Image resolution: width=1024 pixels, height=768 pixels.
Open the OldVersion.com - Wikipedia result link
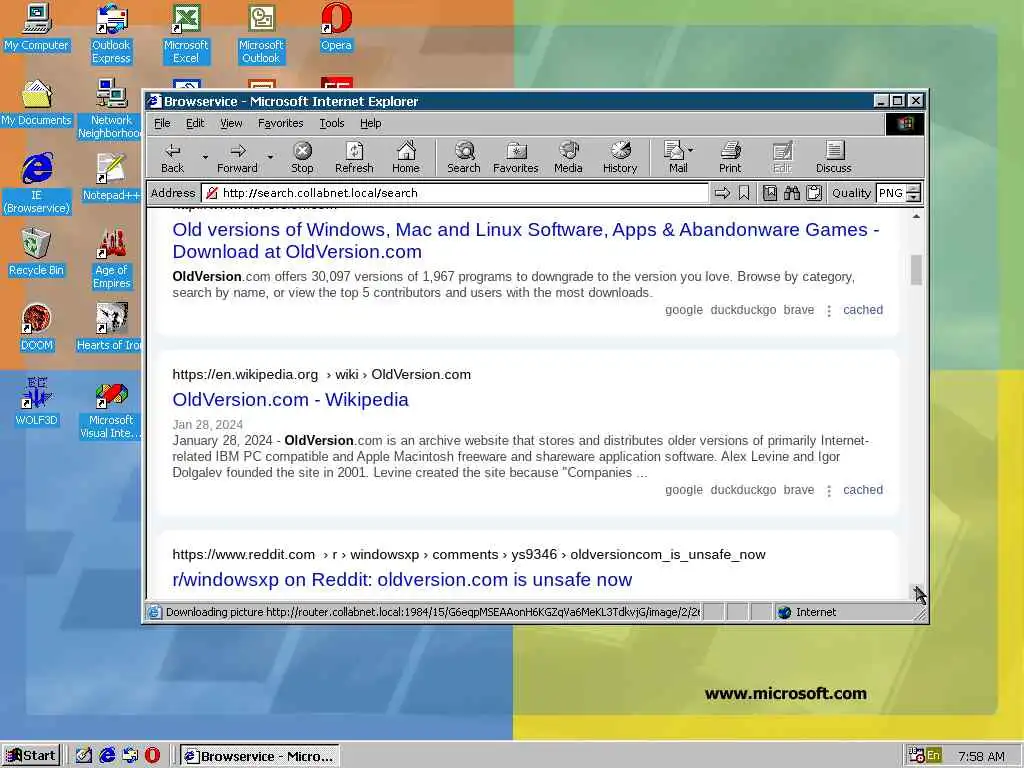(x=291, y=400)
